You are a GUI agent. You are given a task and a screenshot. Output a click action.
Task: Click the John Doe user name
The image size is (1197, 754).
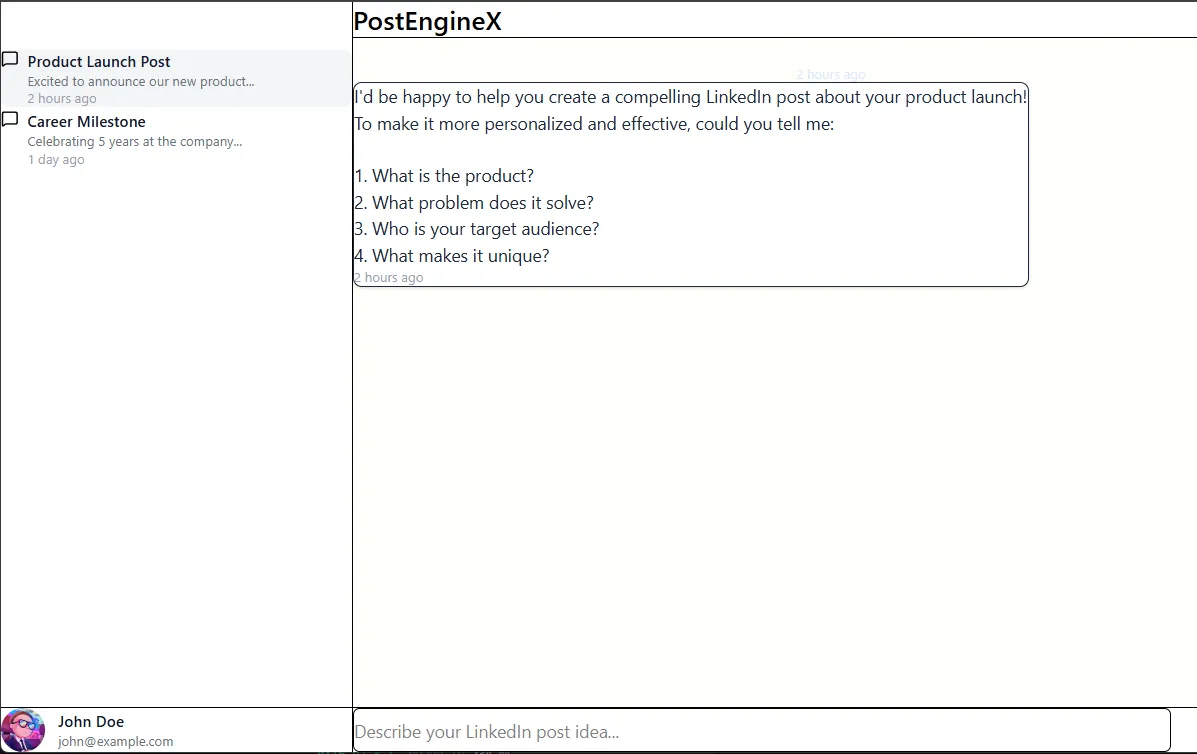tap(91, 722)
